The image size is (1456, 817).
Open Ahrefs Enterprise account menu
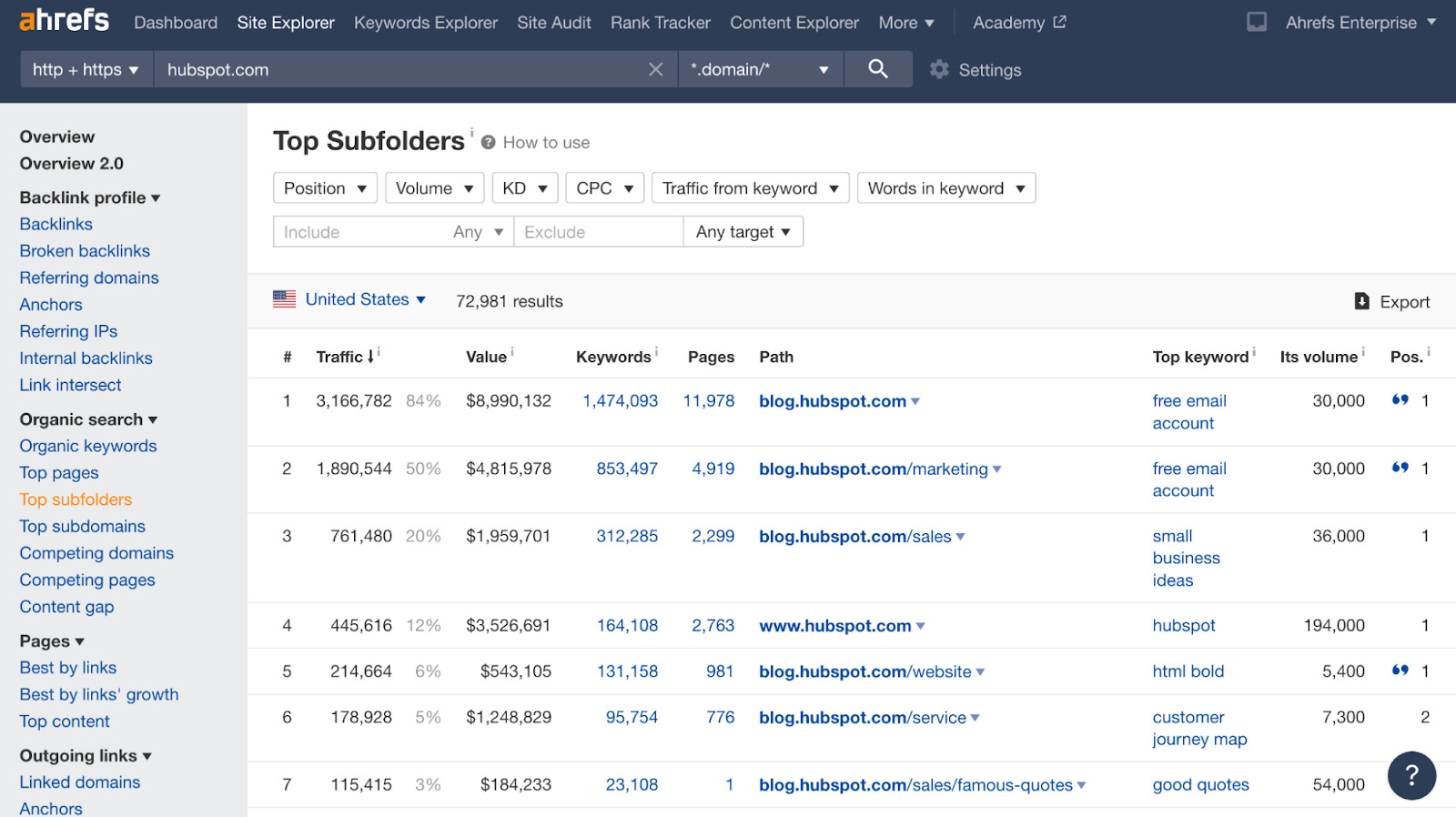point(1361,23)
